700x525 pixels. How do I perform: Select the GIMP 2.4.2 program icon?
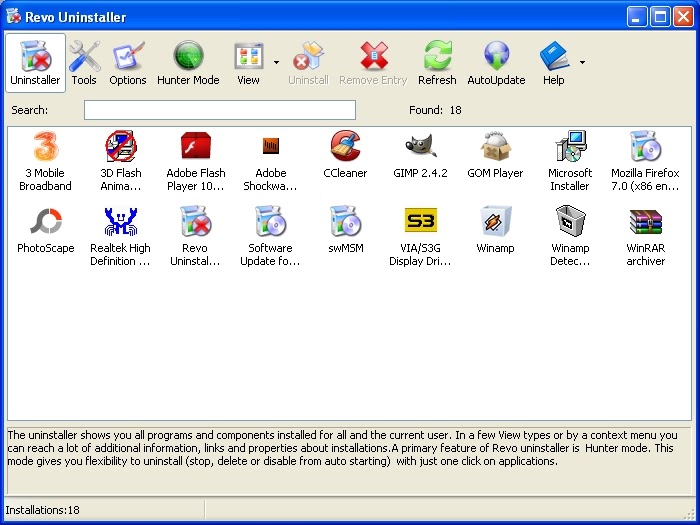point(420,154)
